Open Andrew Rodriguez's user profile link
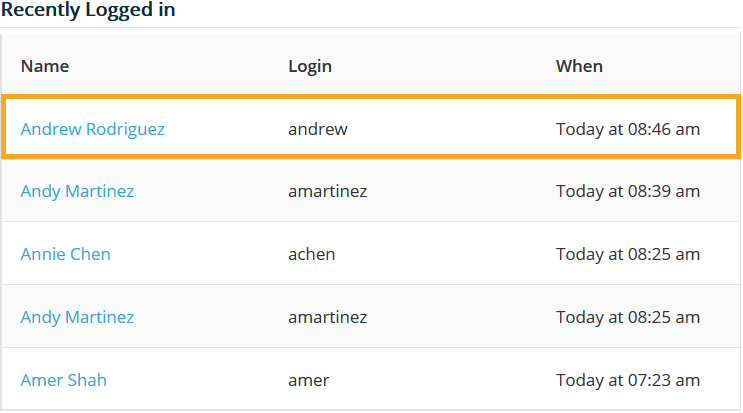The width and height of the screenshot is (743, 413). (x=92, y=129)
